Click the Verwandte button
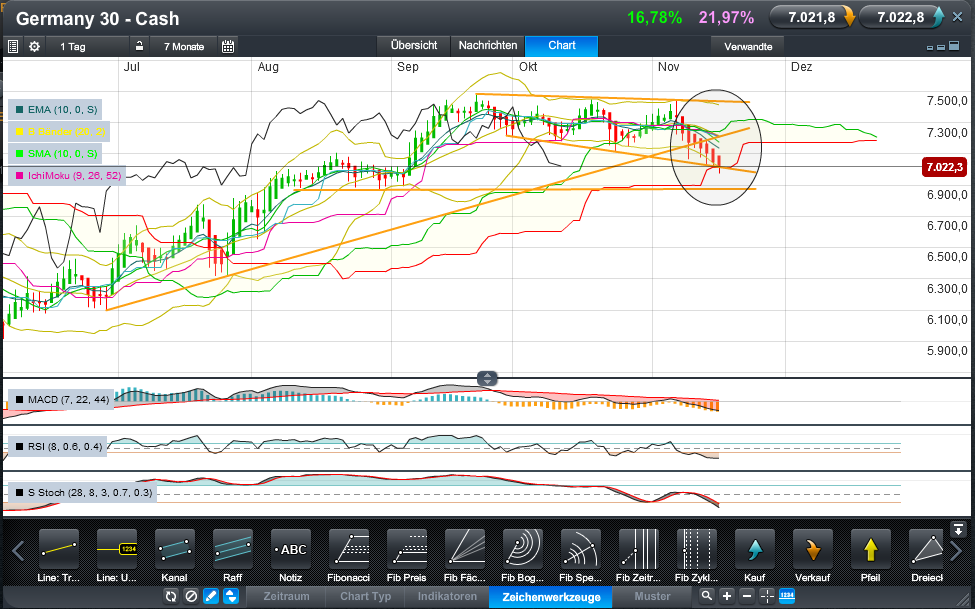975x609 pixels. pyautogui.click(x=748, y=46)
